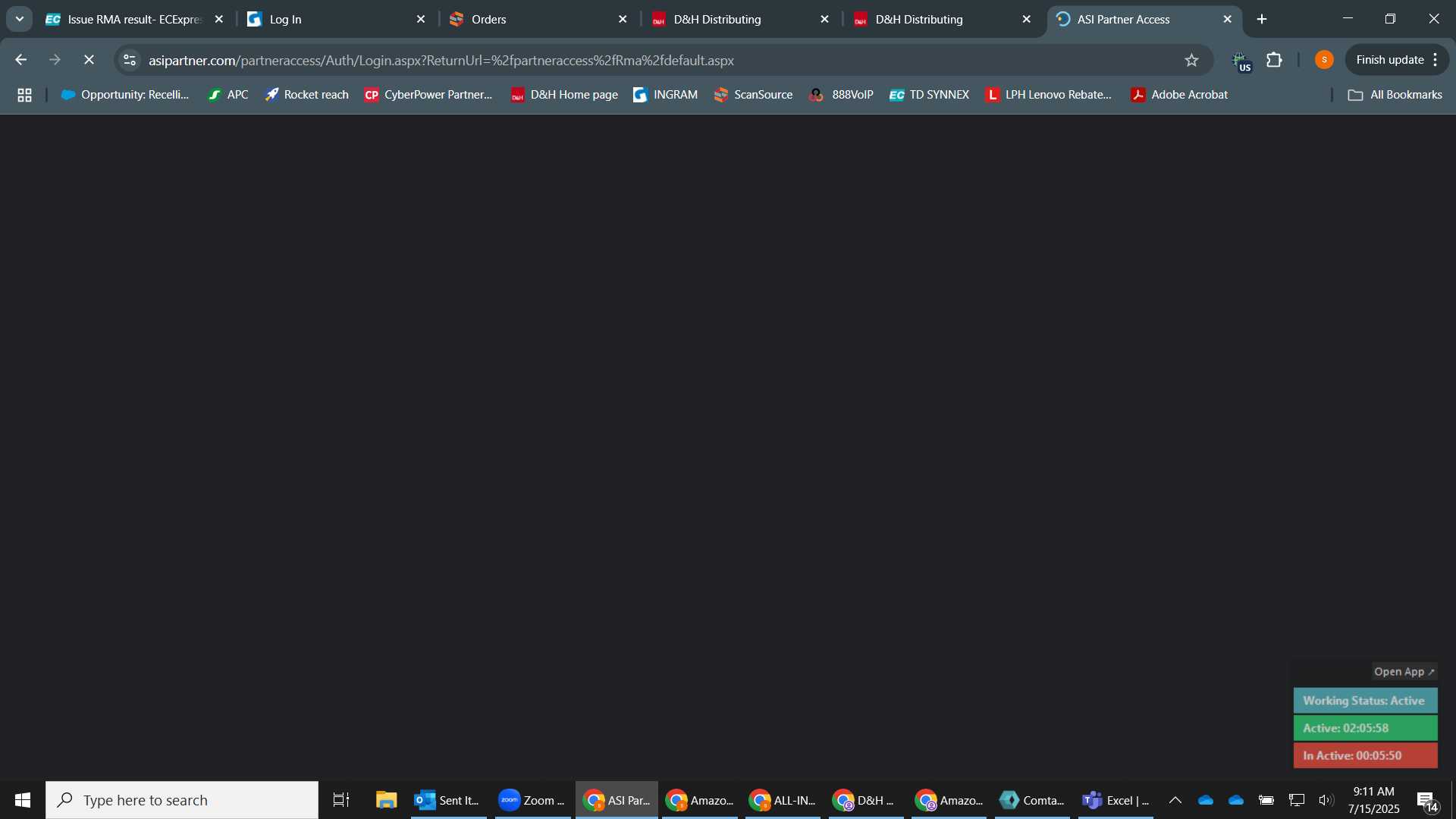Open the INGRAM bookmark

665,95
